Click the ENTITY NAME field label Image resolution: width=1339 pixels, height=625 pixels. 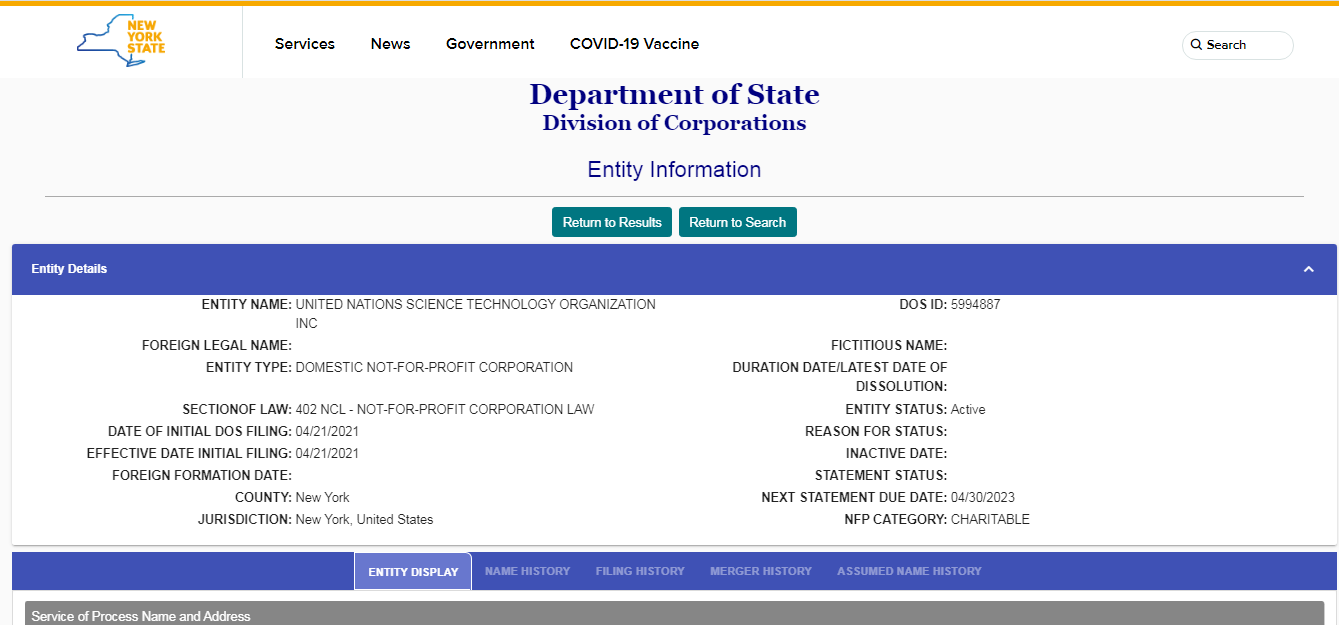pos(247,304)
